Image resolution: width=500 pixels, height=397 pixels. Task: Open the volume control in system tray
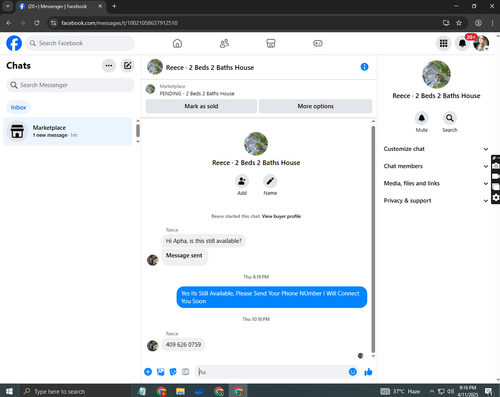click(x=451, y=391)
